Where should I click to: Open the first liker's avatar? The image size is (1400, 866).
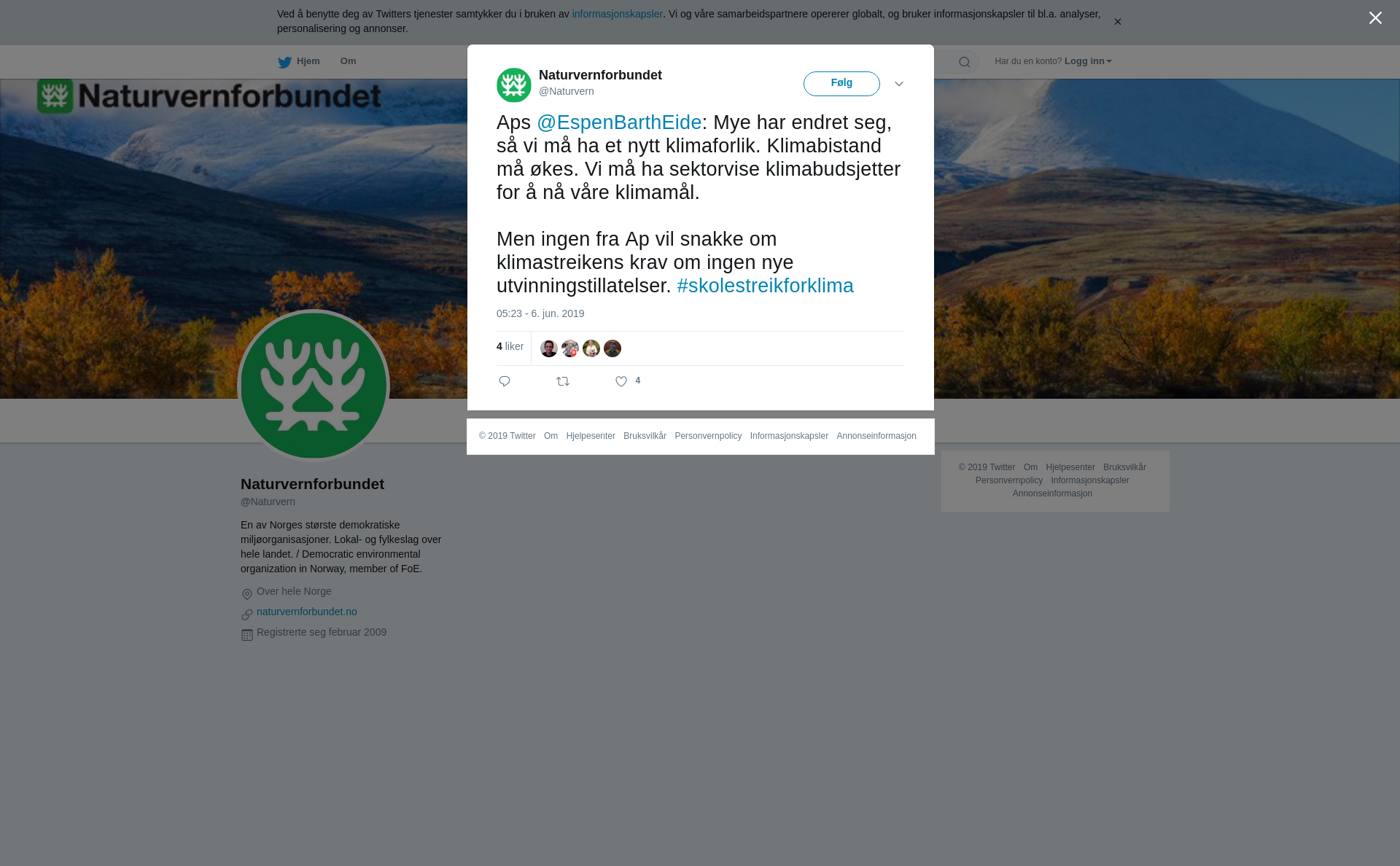point(549,348)
